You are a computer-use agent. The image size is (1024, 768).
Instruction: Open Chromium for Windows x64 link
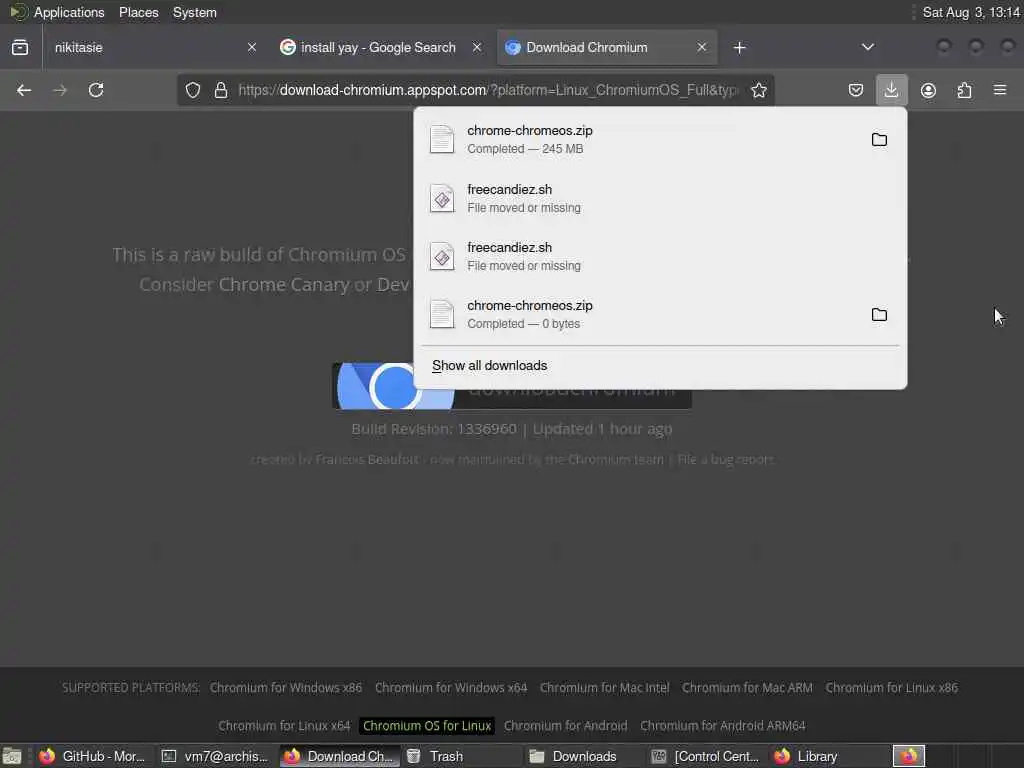click(451, 688)
